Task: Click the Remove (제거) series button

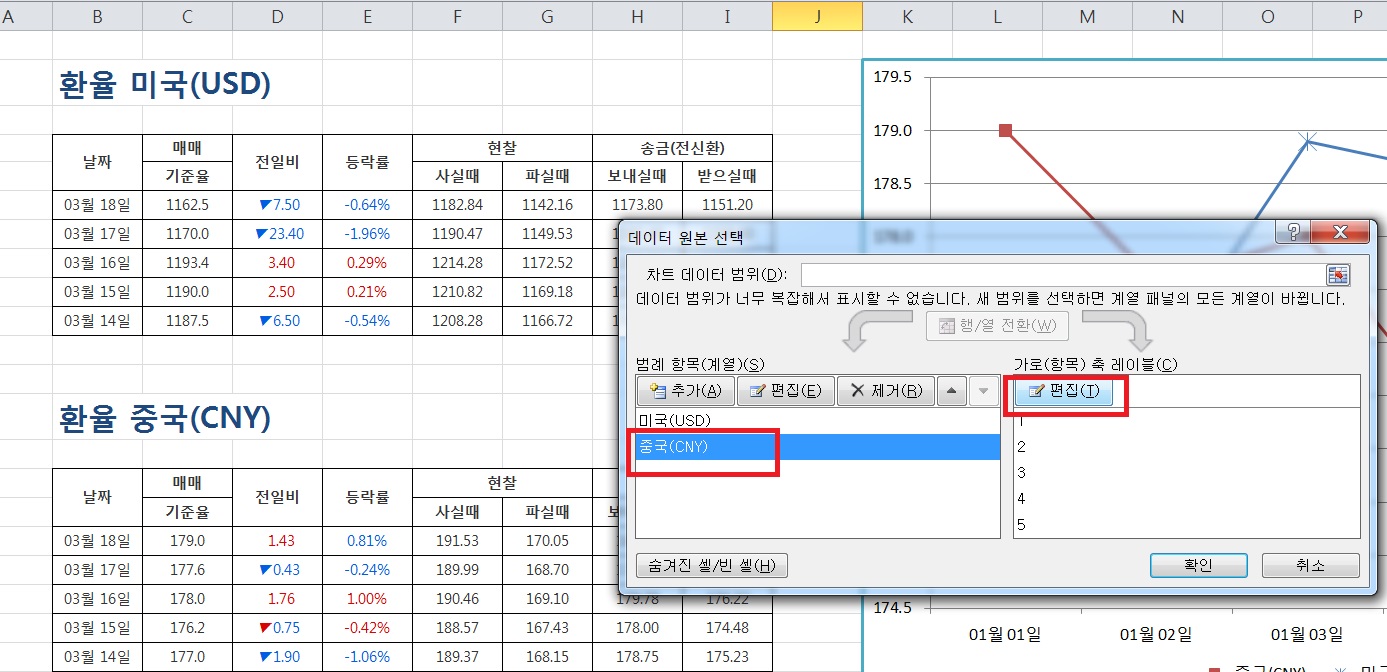Action: [885, 391]
